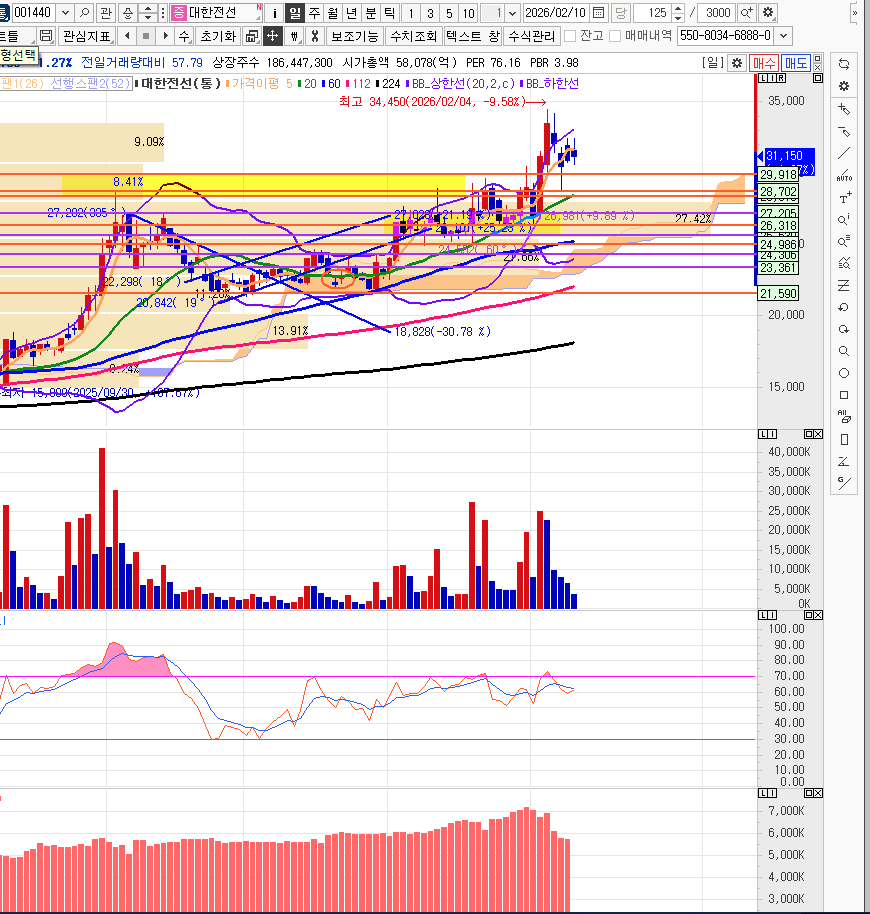This screenshot has height=914, width=870.
Task: Open the 관심지표 dropdown
Action: tap(86, 36)
